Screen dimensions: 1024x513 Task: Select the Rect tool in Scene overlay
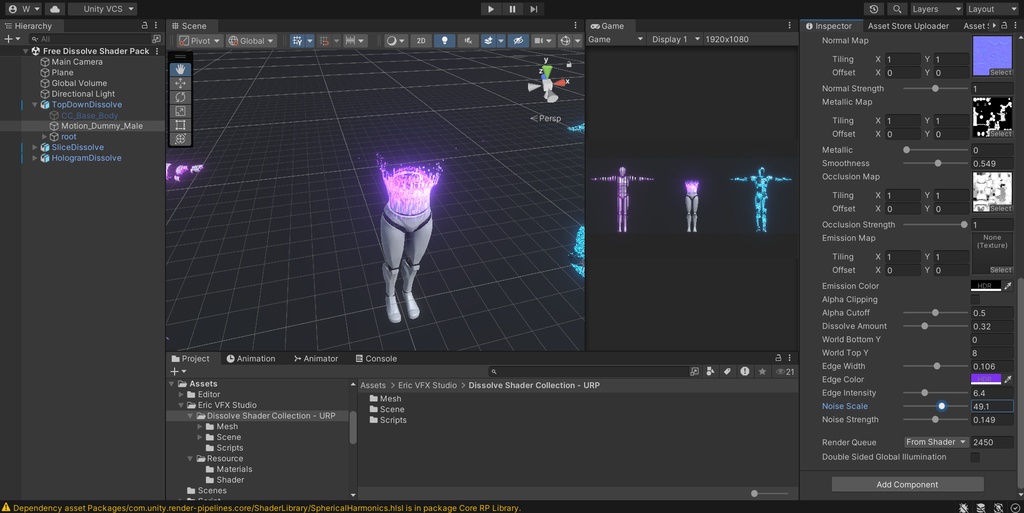(180, 125)
